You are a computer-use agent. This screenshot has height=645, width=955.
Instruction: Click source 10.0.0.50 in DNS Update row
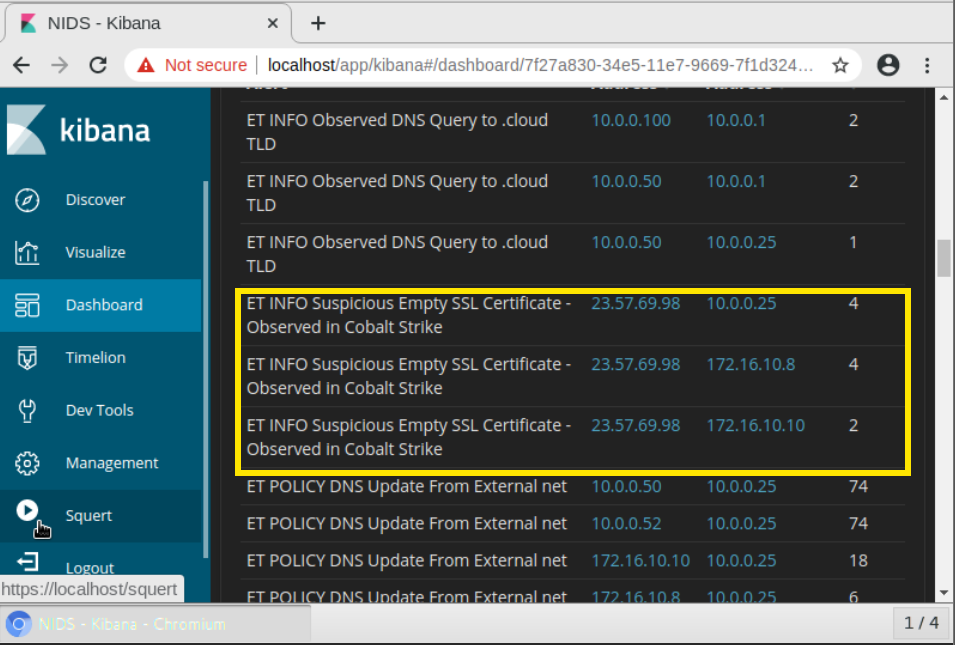(x=626, y=487)
